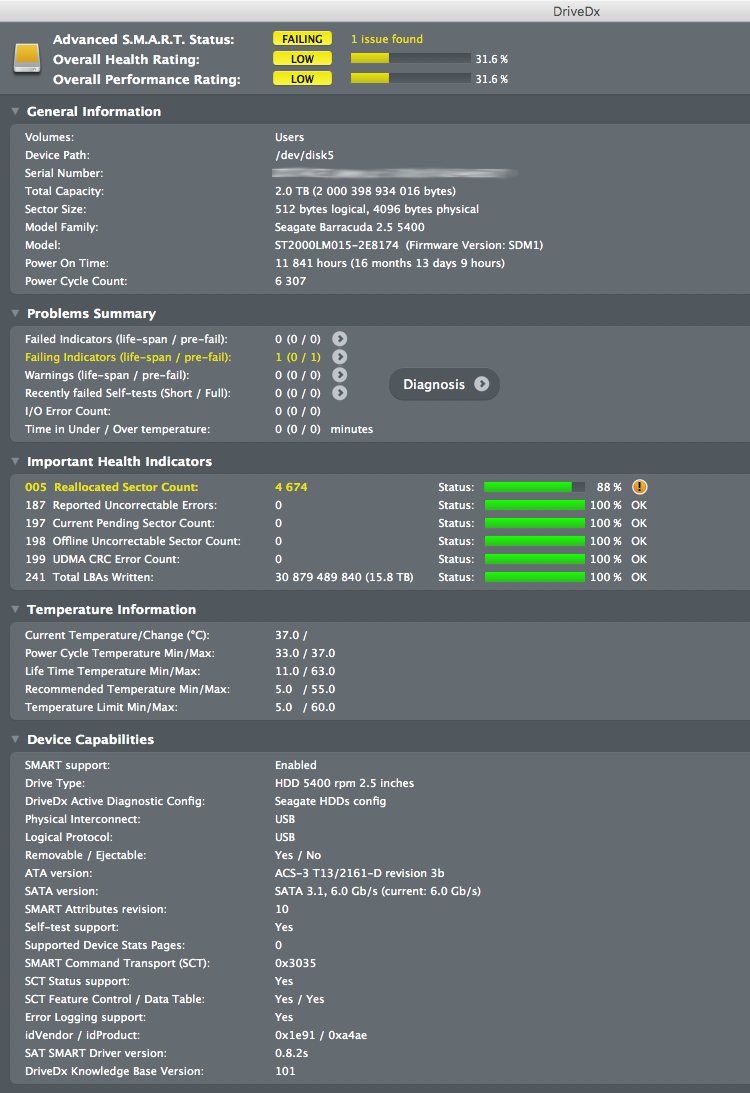Collapse the General Information section

coord(15,112)
